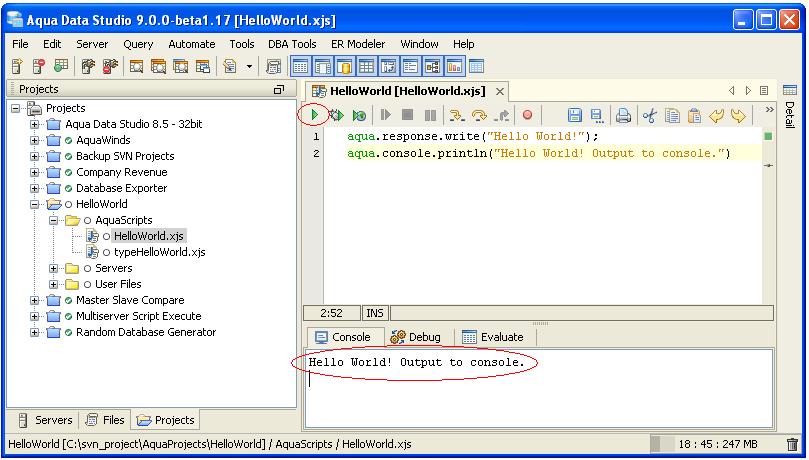
Task: Paste from clipboard icon
Action: point(694,115)
